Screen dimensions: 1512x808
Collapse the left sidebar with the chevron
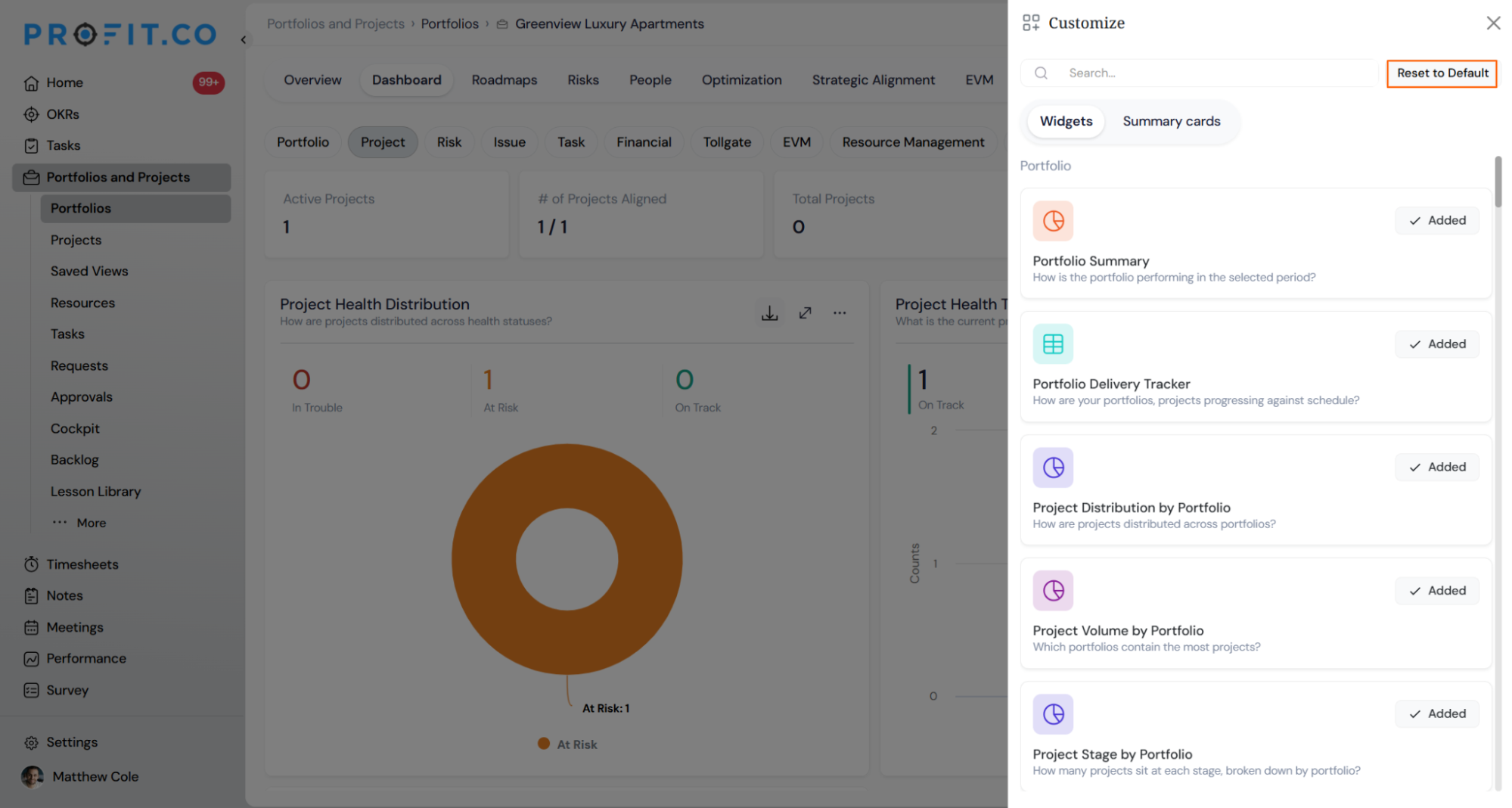244,39
